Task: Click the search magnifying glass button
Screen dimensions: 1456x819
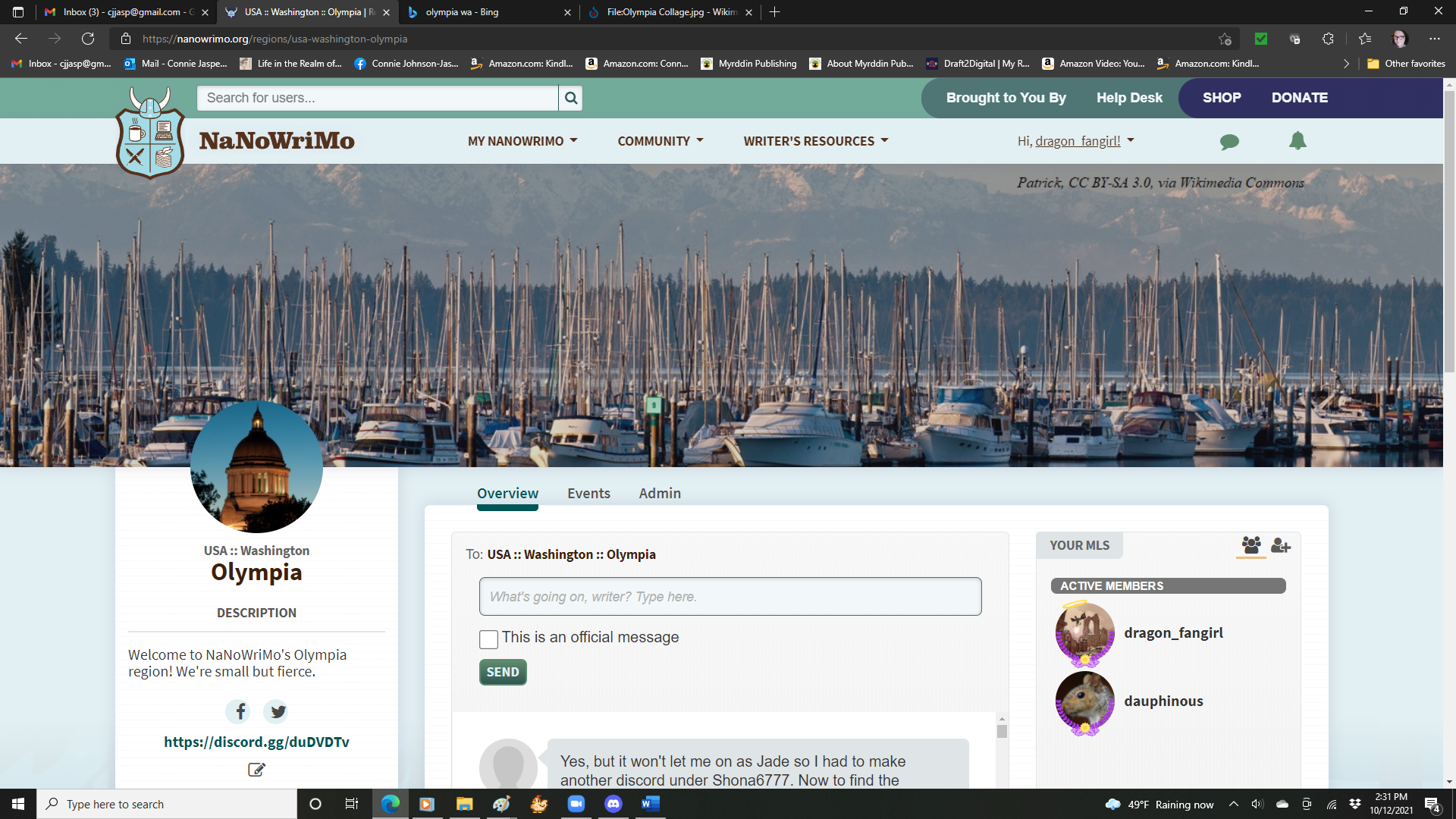Action: 571,98
